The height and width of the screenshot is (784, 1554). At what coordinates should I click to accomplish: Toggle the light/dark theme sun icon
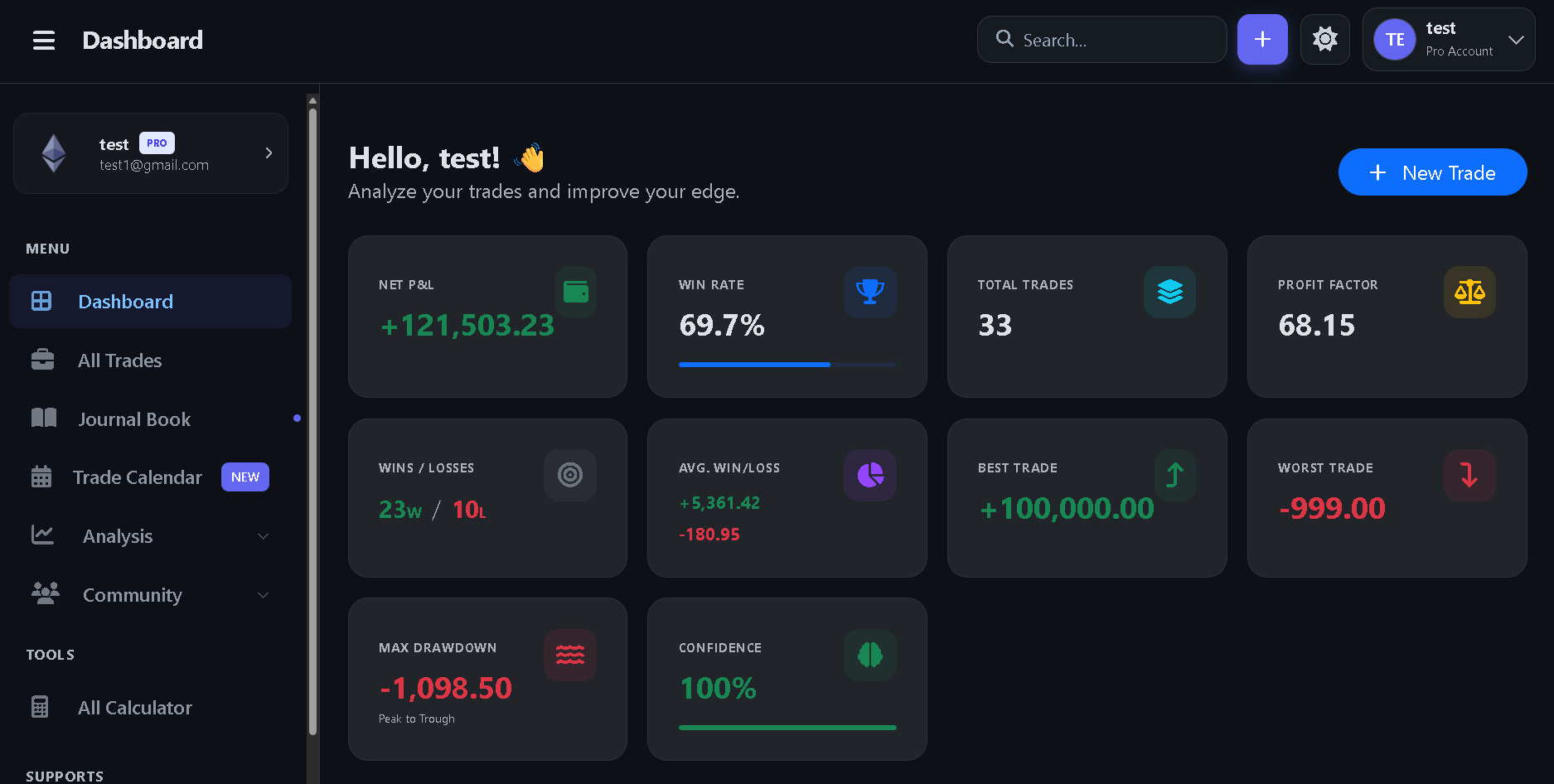click(1324, 39)
